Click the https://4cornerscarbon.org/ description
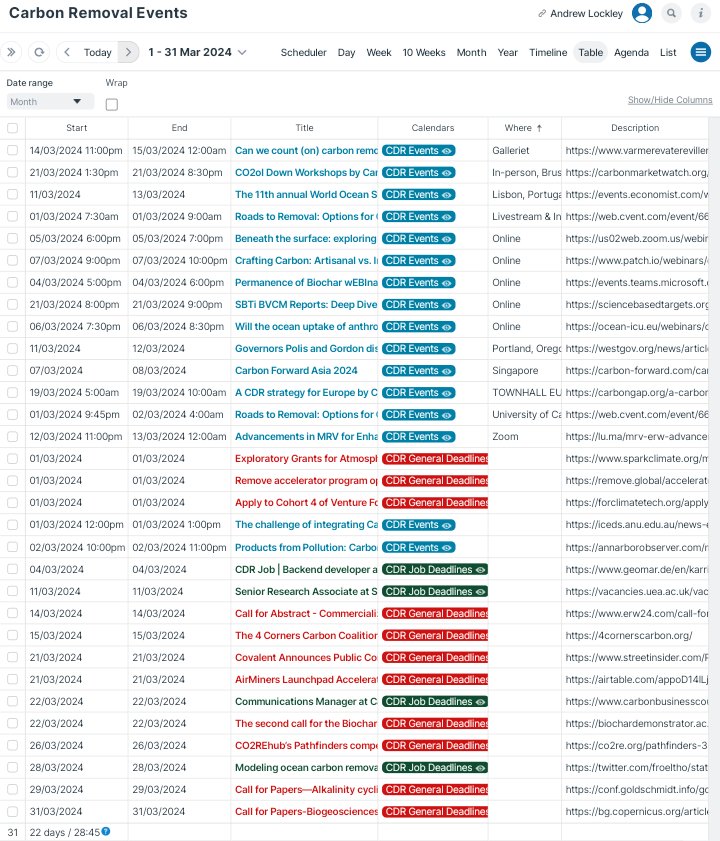 click(629, 636)
